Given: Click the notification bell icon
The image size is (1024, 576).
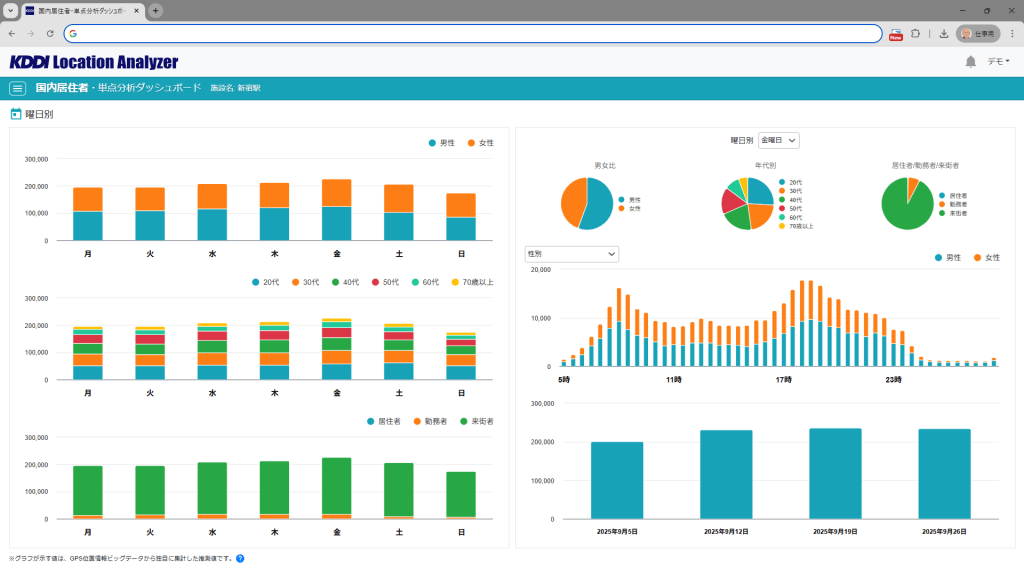Looking at the screenshot, I should [x=970, y=62].
